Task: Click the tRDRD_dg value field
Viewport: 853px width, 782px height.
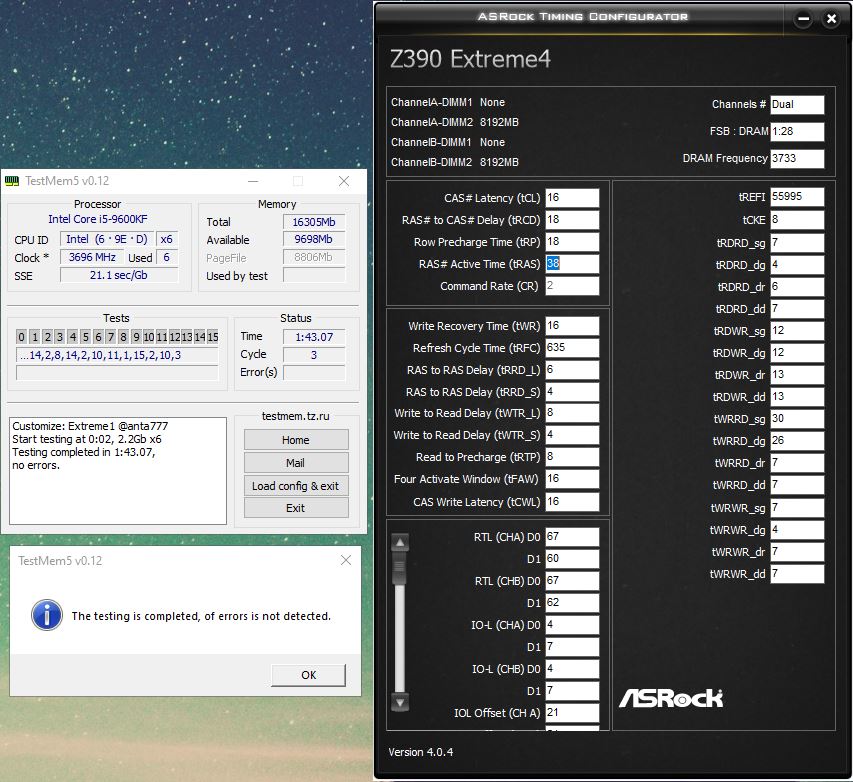Action: click(797, 265)
